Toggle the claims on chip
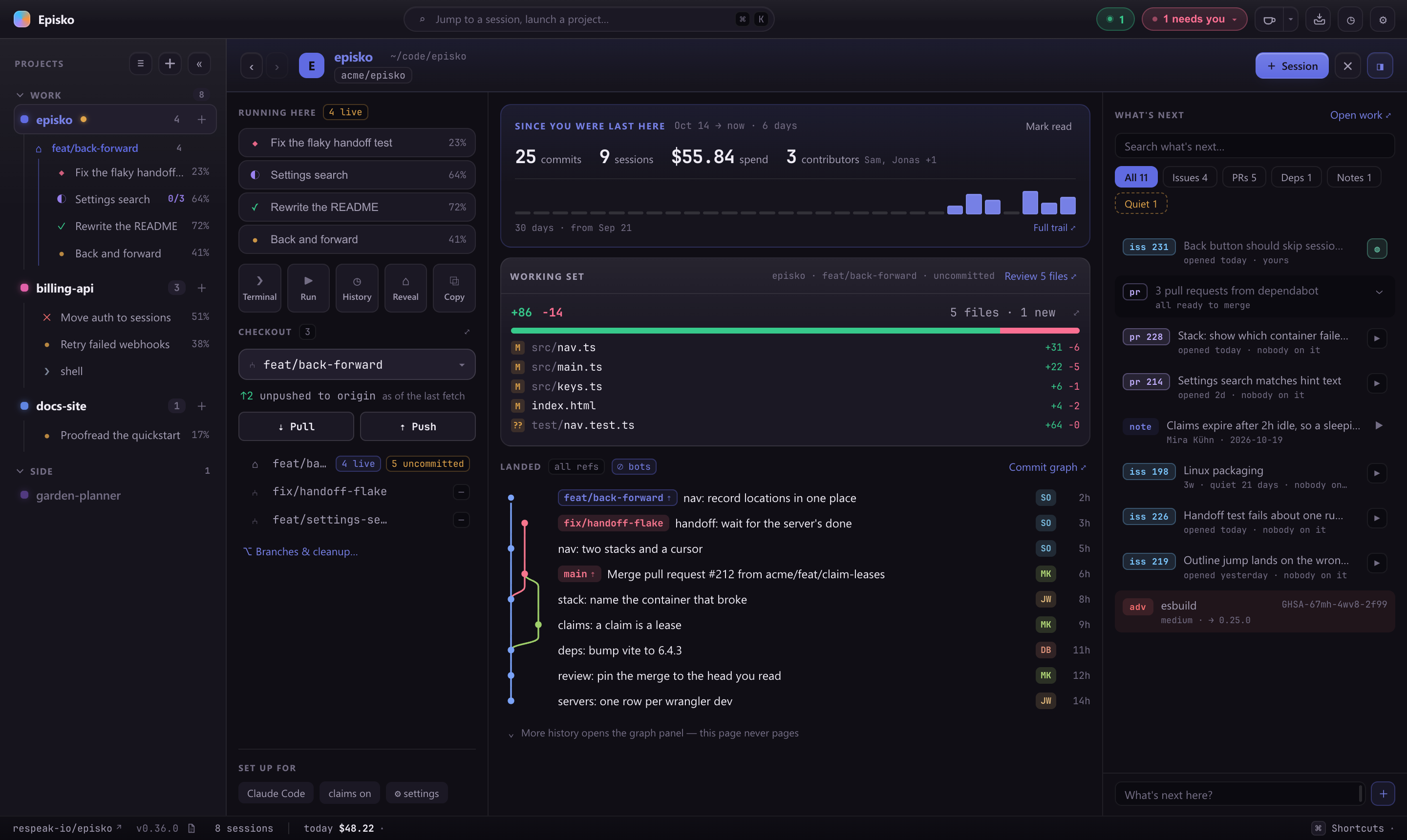1407x840 pixels. 349,793
